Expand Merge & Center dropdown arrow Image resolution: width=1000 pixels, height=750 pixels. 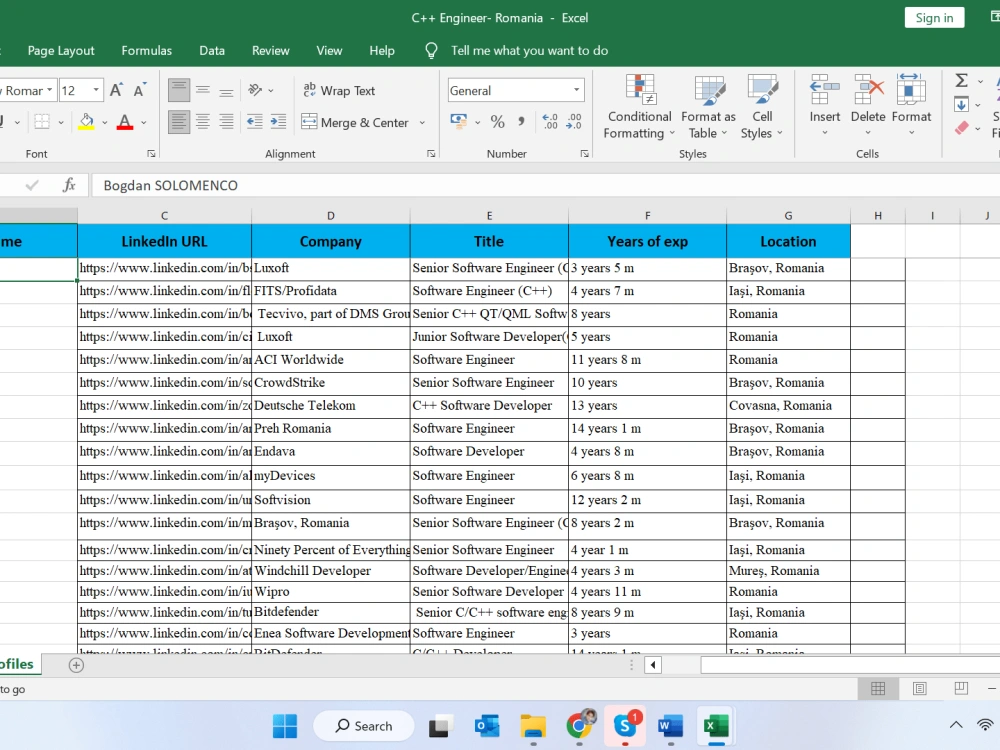click(422, 122)
